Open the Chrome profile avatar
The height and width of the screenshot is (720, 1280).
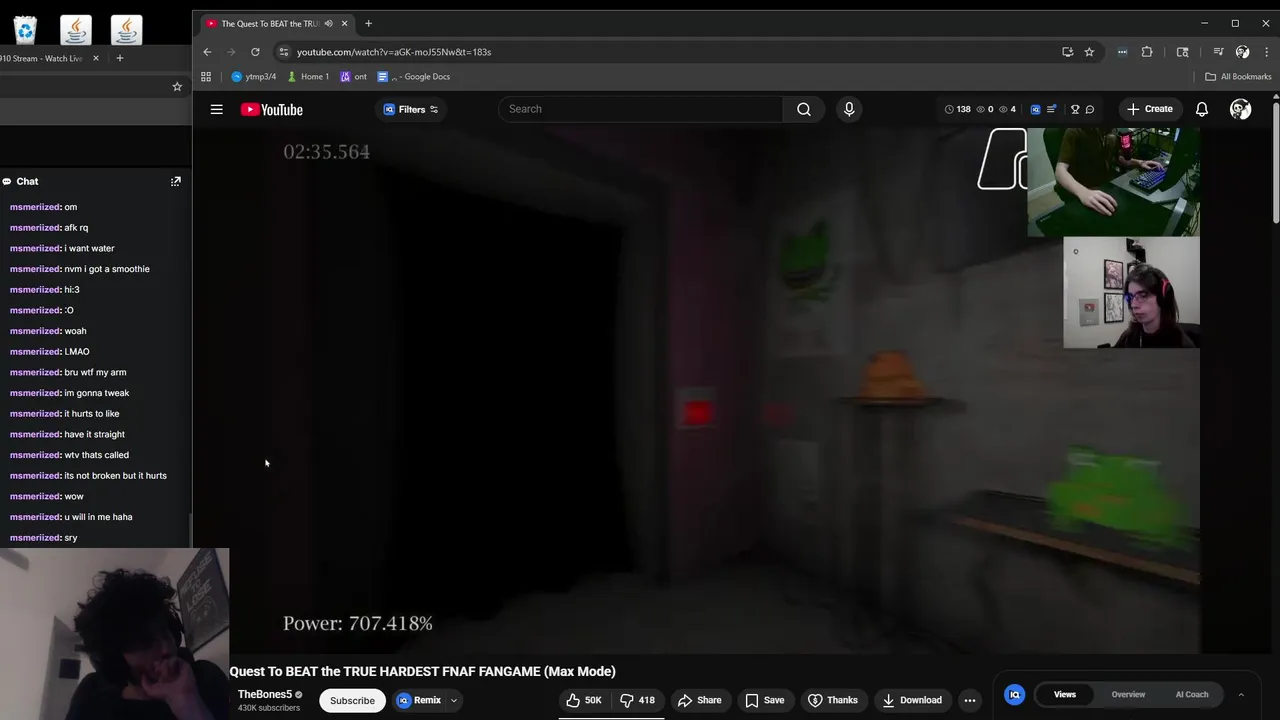(x=1242, y=52)
